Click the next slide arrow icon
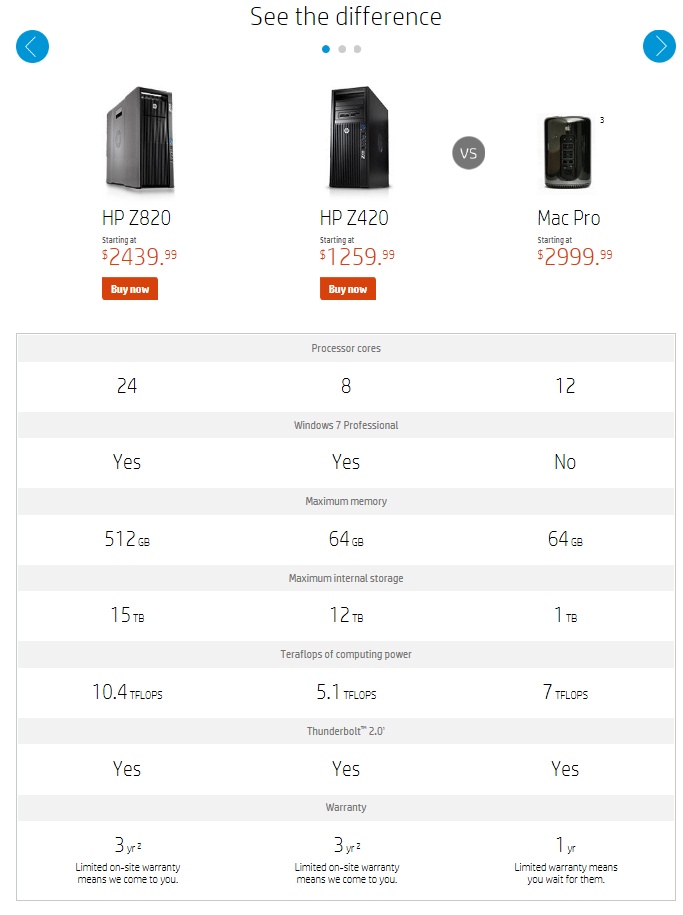Viewport: 683px width, 915px height. click(x=659, y=46)
